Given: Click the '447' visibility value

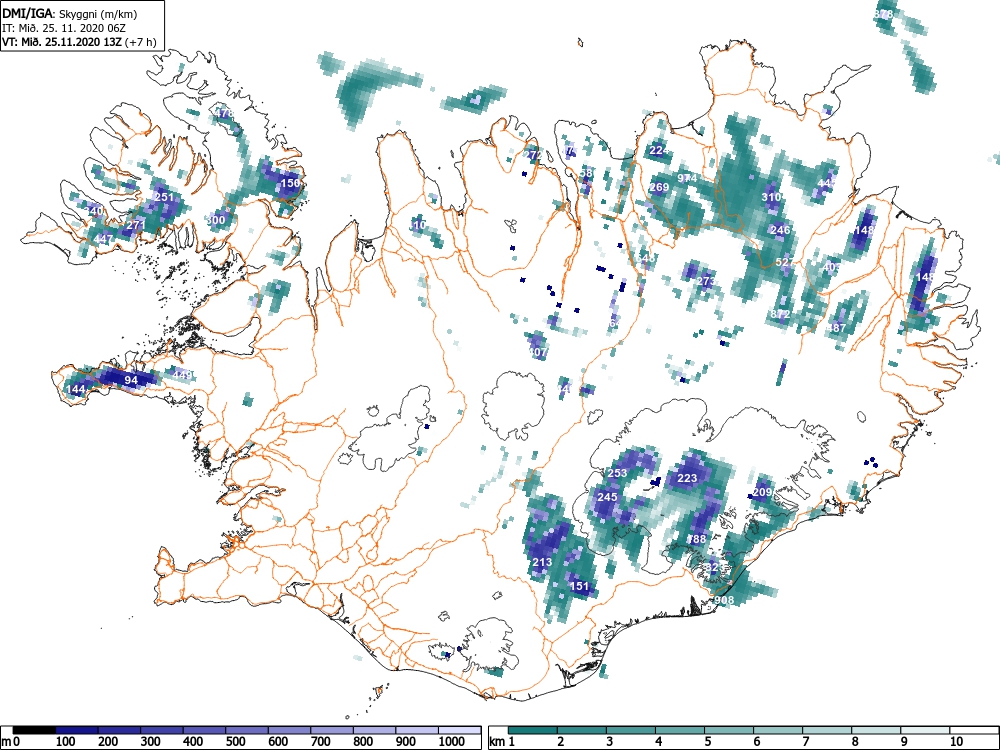Looking at the screenshot, I should tap(103, 239).
